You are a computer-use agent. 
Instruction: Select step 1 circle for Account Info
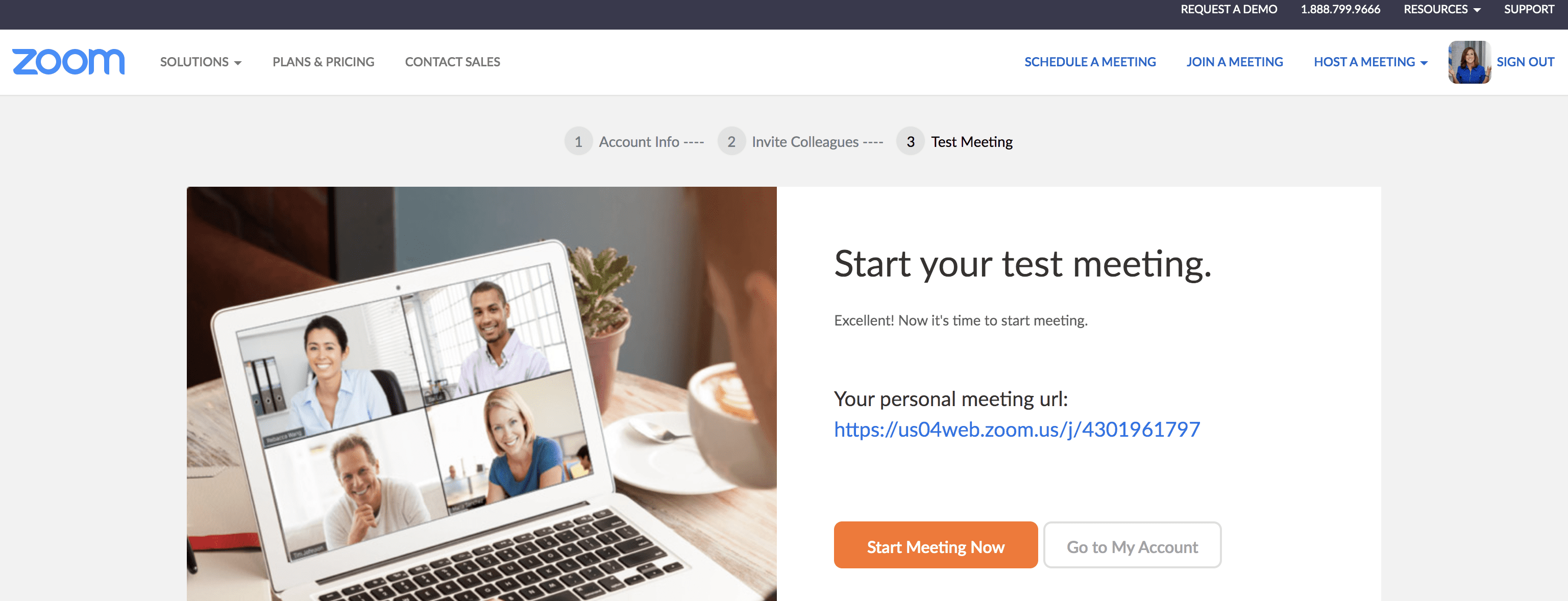point(578,142)
